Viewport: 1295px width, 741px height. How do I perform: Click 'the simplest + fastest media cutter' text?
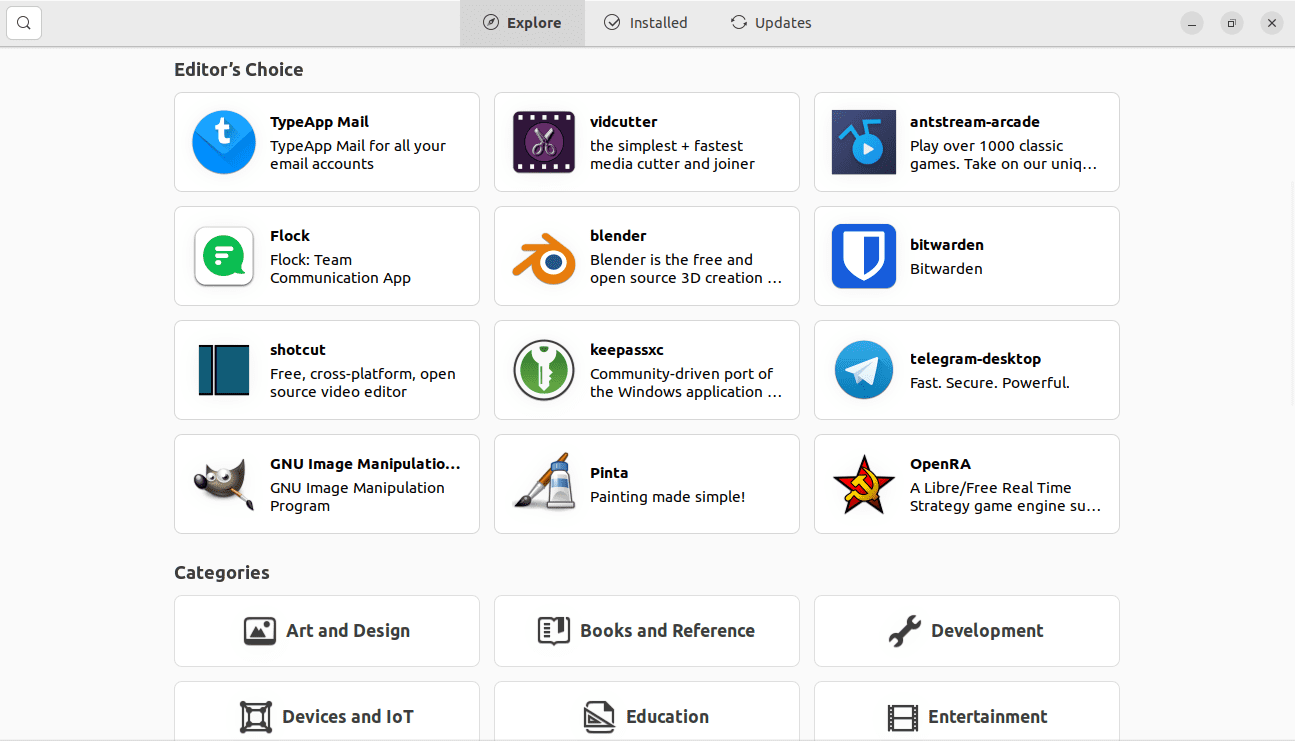pos(672,155)
